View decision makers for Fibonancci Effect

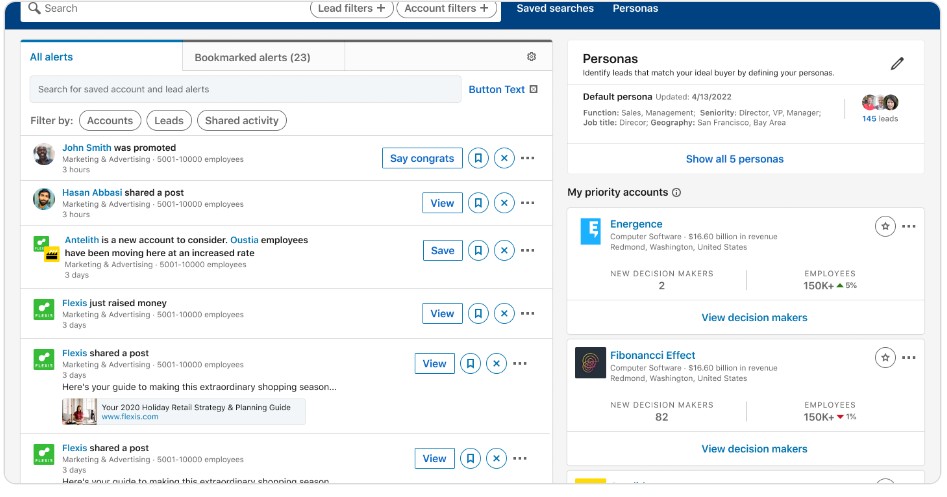point(754,449)
